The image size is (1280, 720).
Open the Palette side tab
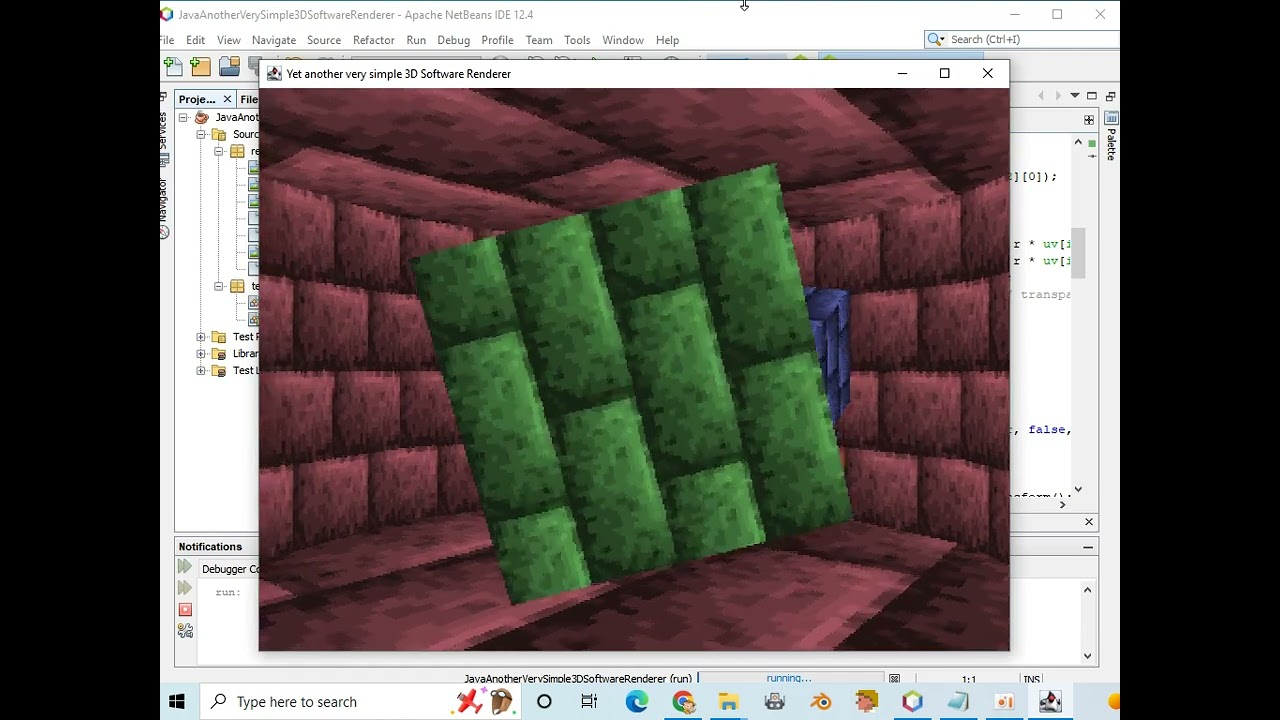click(x=1111, y=137)
